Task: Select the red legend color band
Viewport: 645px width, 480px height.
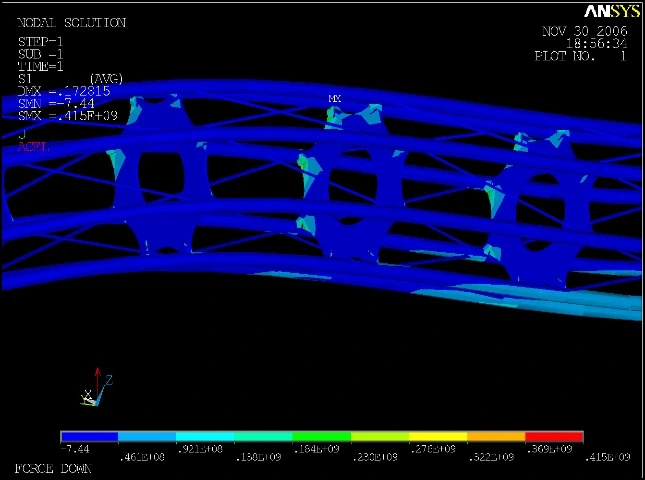Action: click(554, 437)
